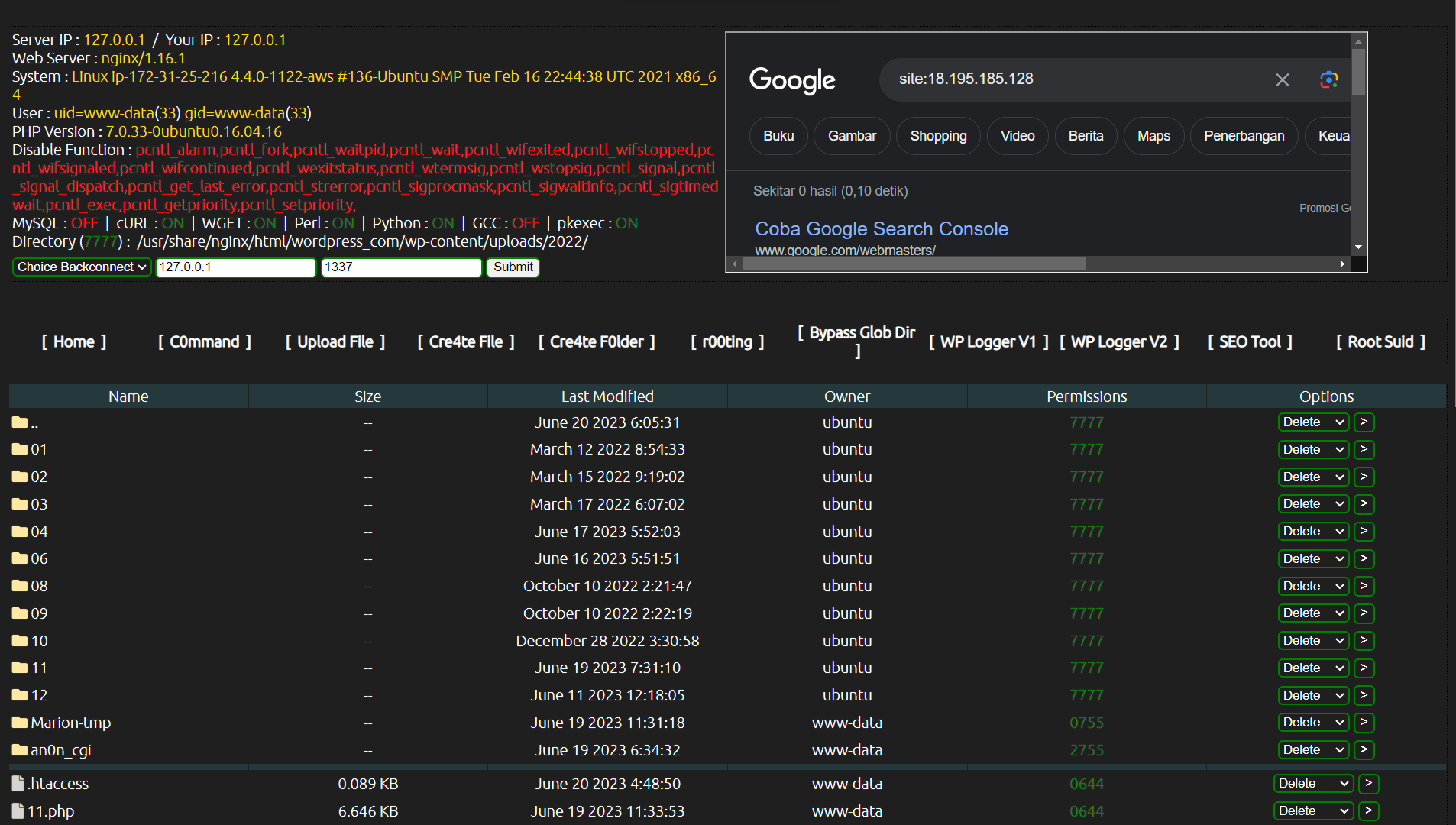The width and height of the screenshot is (1456, 825).
Task: Open Coba Google Search Console result
Action: click(882, 229)
